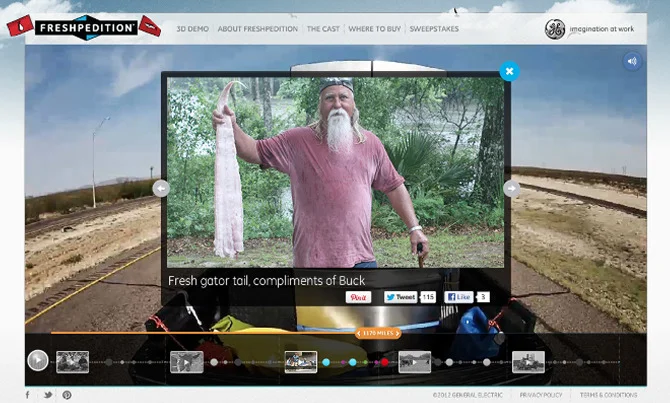Open WHERE TO BUY page

tap(375, 29)
